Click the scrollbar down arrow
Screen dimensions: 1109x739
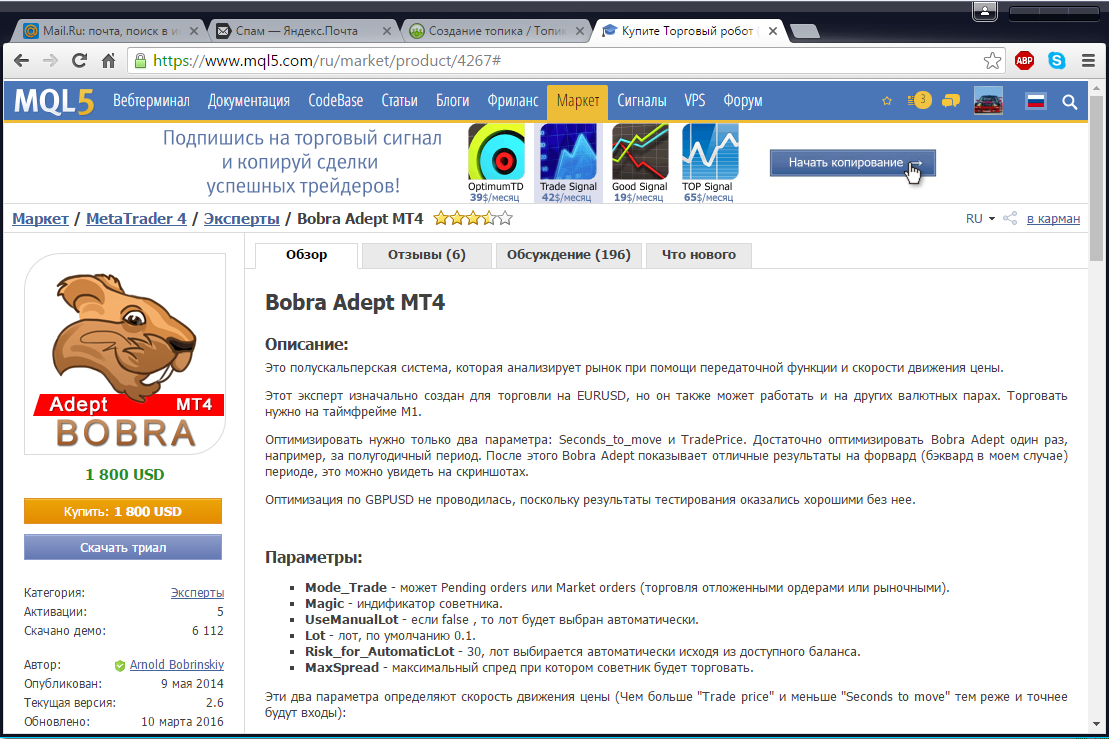coord(1096,724)
